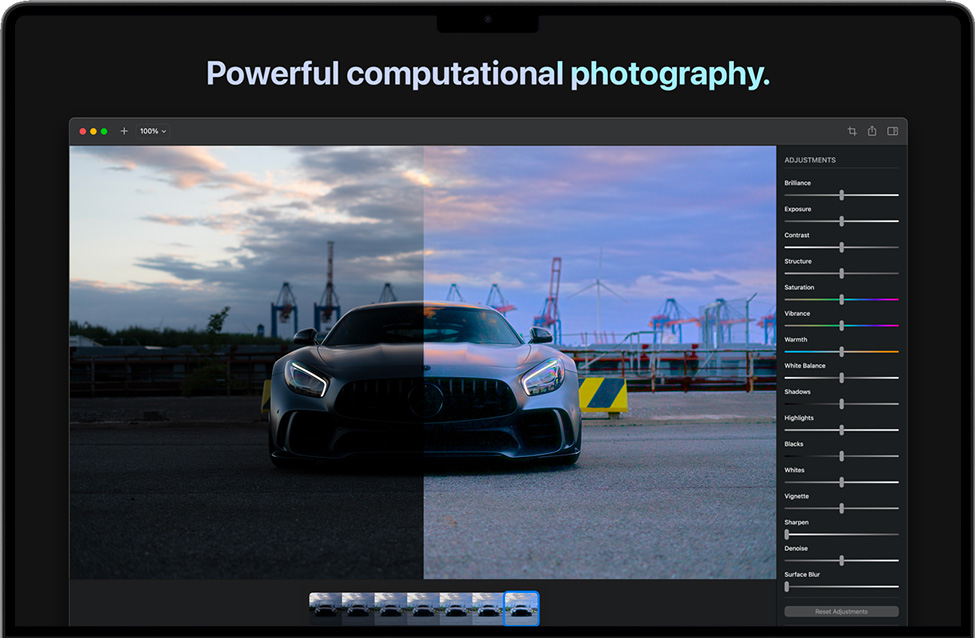Click the Vignette slider handle

842,508
